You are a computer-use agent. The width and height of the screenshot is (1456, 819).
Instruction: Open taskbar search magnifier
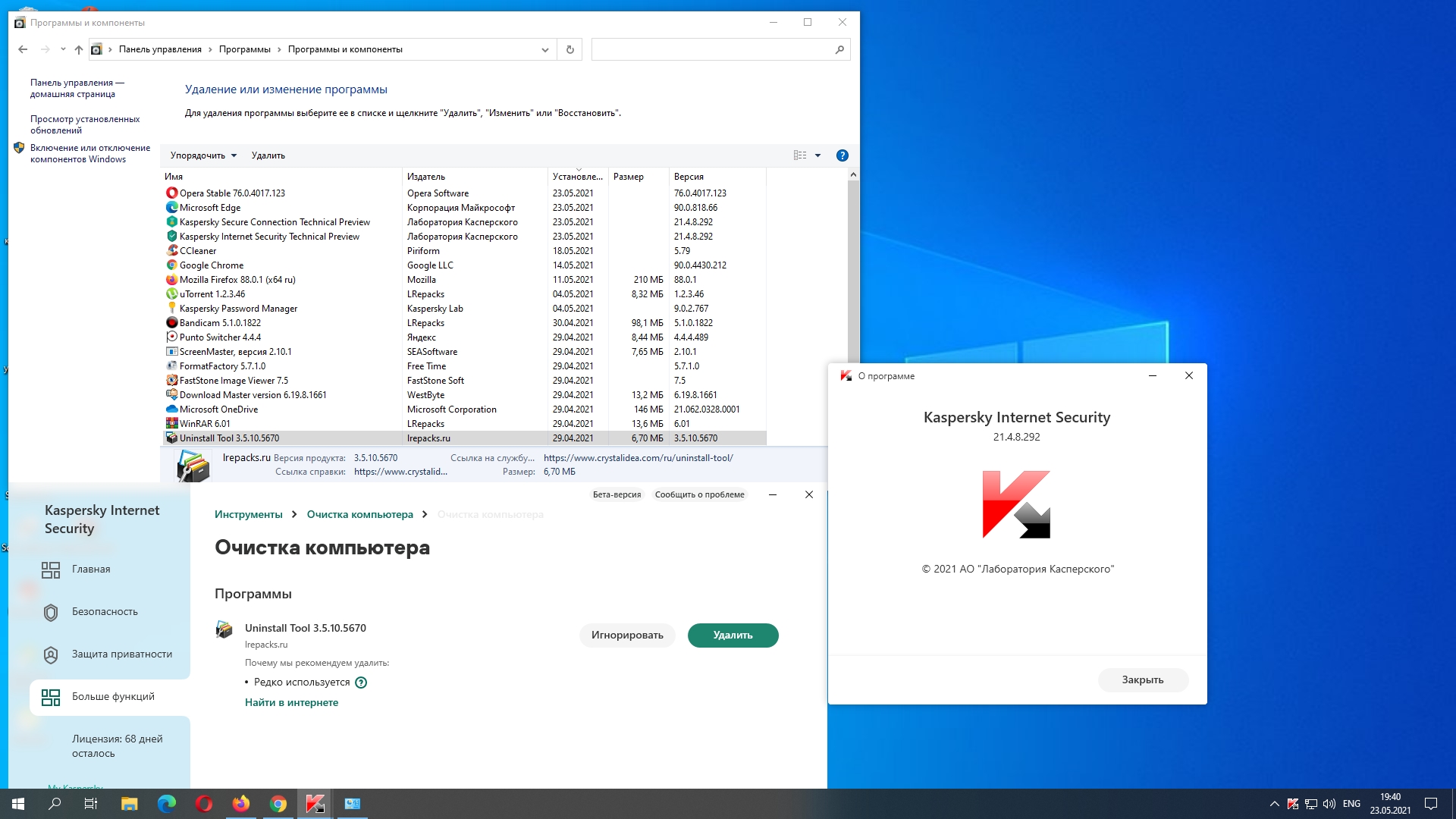pos(55,804)
